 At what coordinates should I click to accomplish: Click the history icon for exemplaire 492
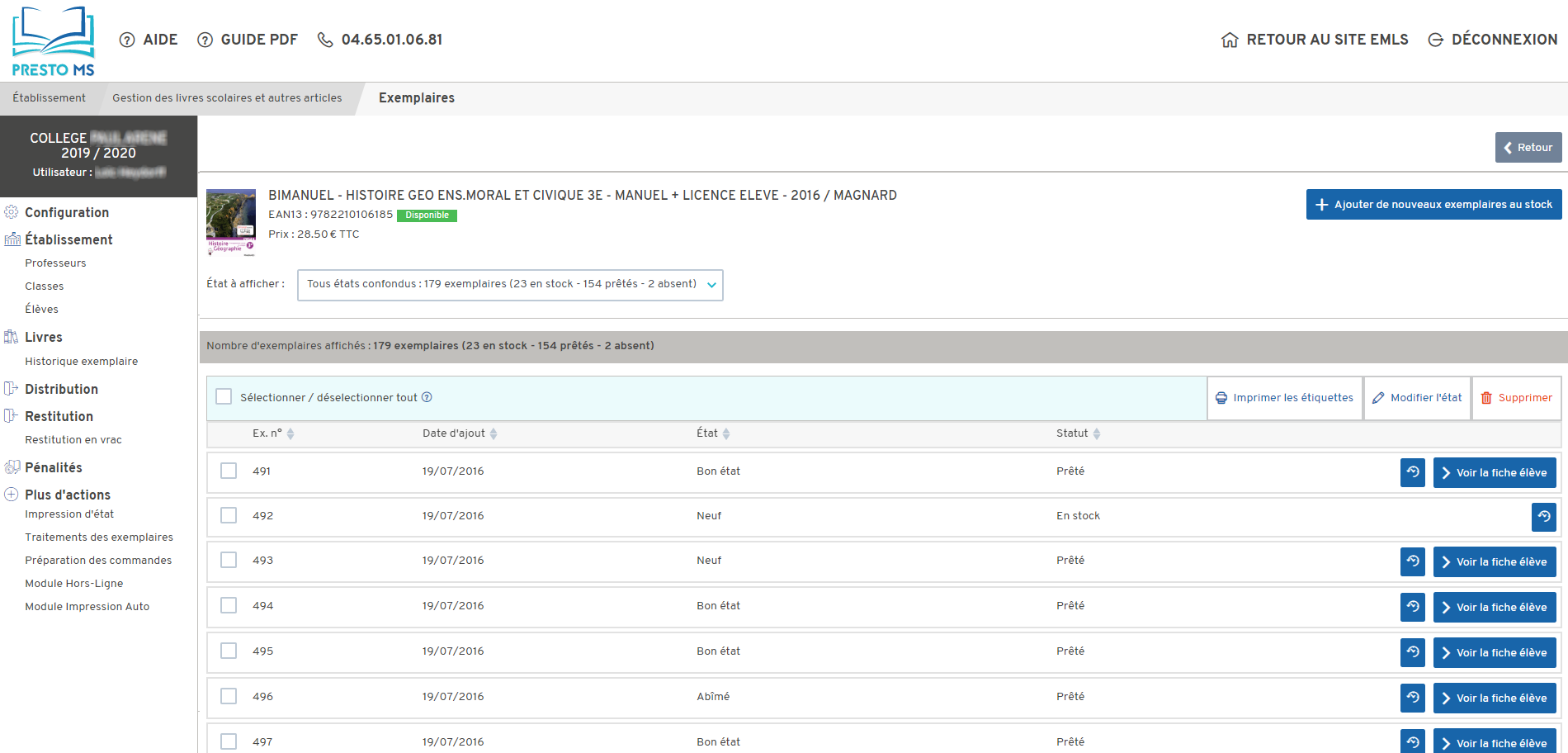tap(1543, 517)
